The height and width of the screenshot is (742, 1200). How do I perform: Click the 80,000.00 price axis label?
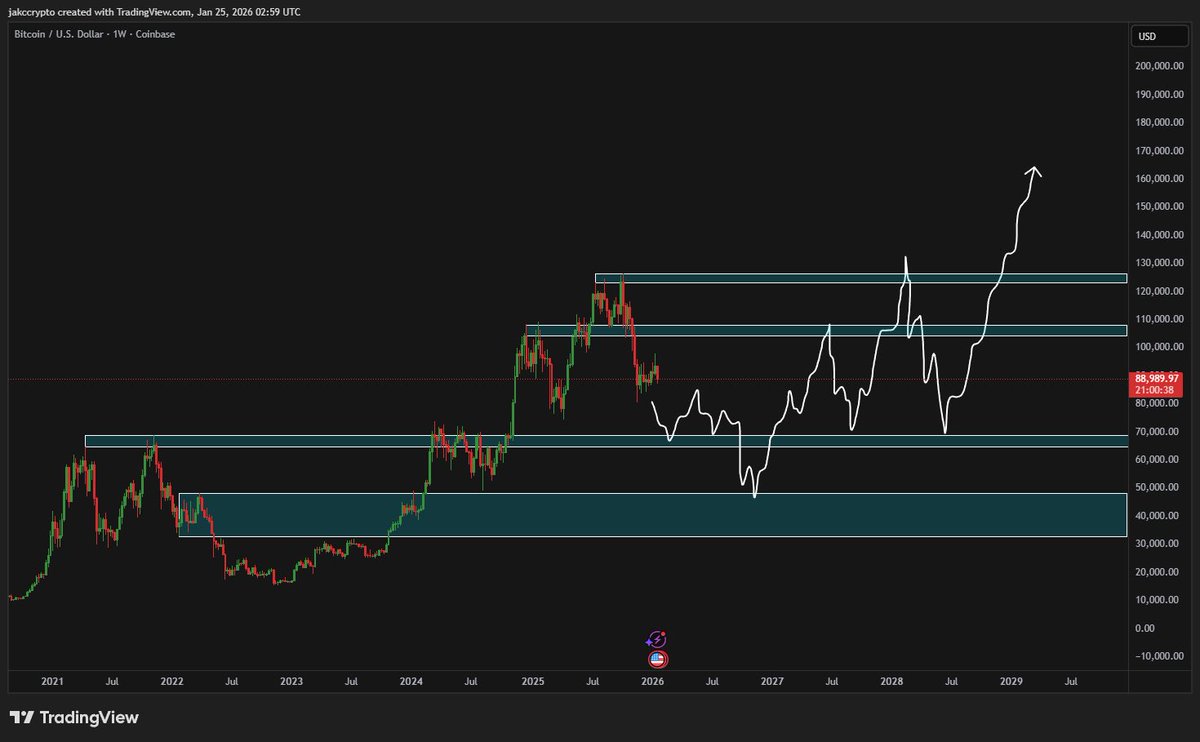1159,404
